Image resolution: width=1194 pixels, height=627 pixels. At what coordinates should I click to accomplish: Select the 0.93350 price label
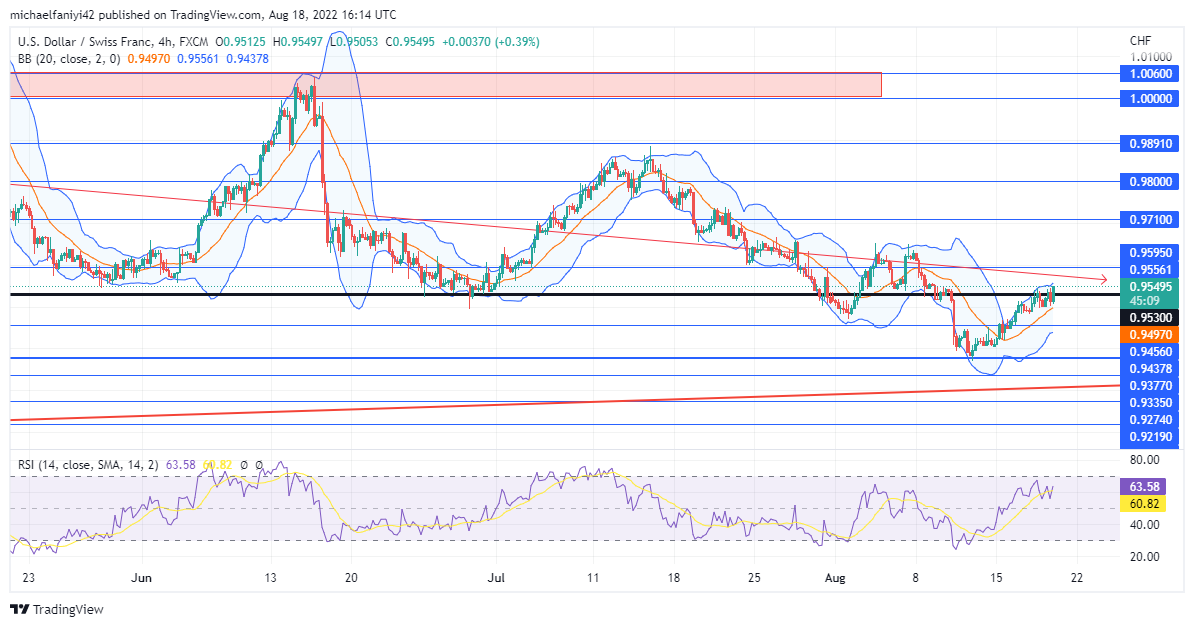click(x=1150, y=403)
